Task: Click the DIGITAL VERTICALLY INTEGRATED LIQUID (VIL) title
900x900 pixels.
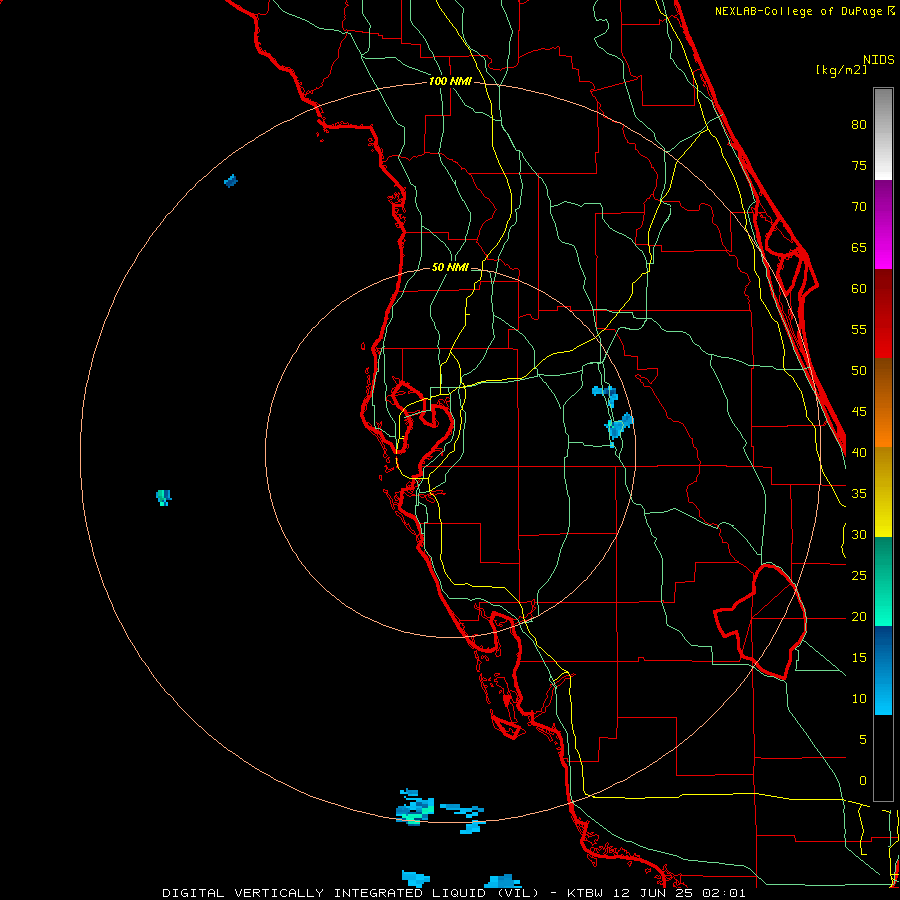Action: pos(351,893)
